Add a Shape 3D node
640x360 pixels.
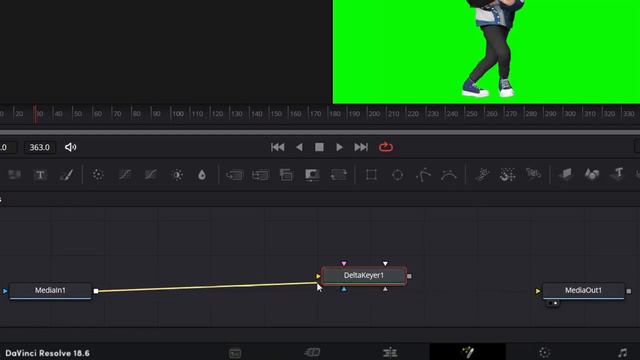click(592, 174)
